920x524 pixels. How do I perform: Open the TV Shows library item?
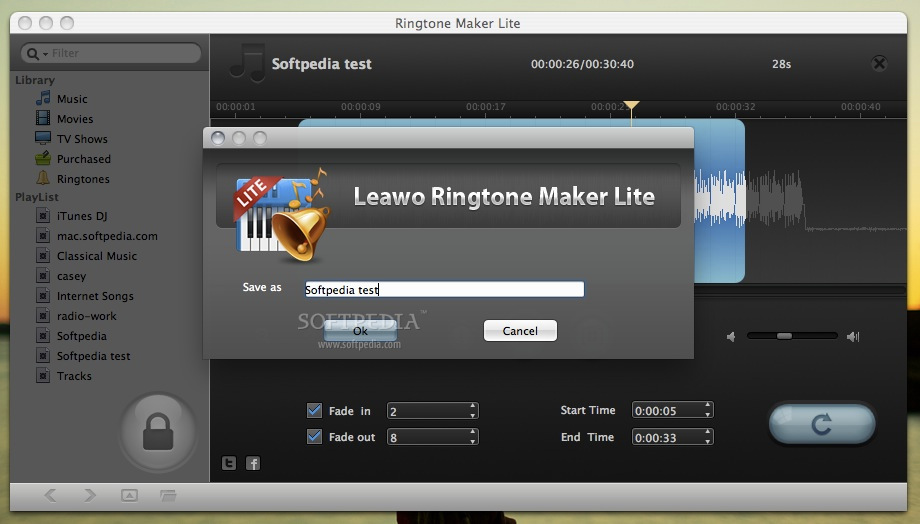[82, 139]
